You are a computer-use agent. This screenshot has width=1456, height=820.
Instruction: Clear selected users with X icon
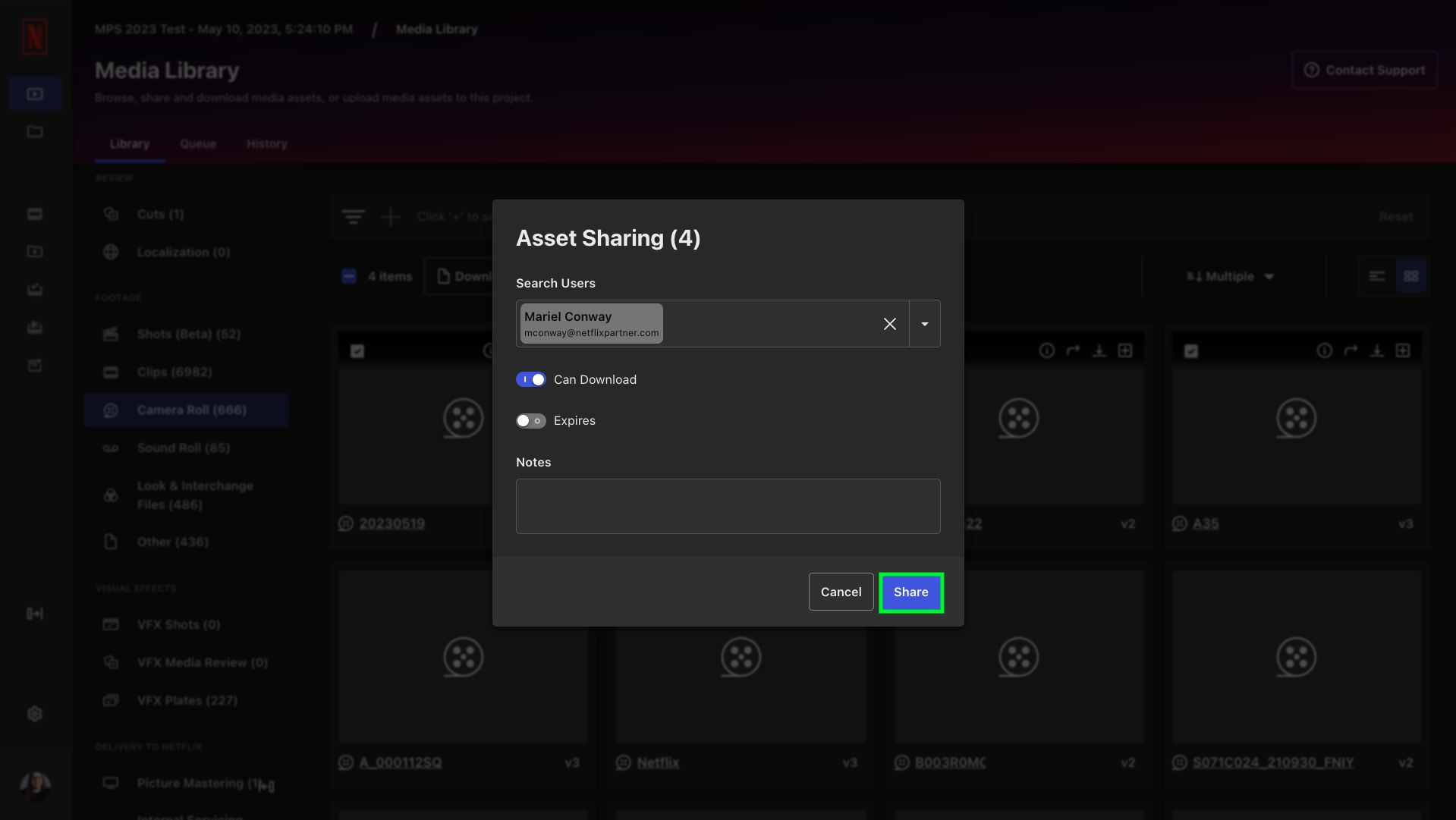pos(890,324)
